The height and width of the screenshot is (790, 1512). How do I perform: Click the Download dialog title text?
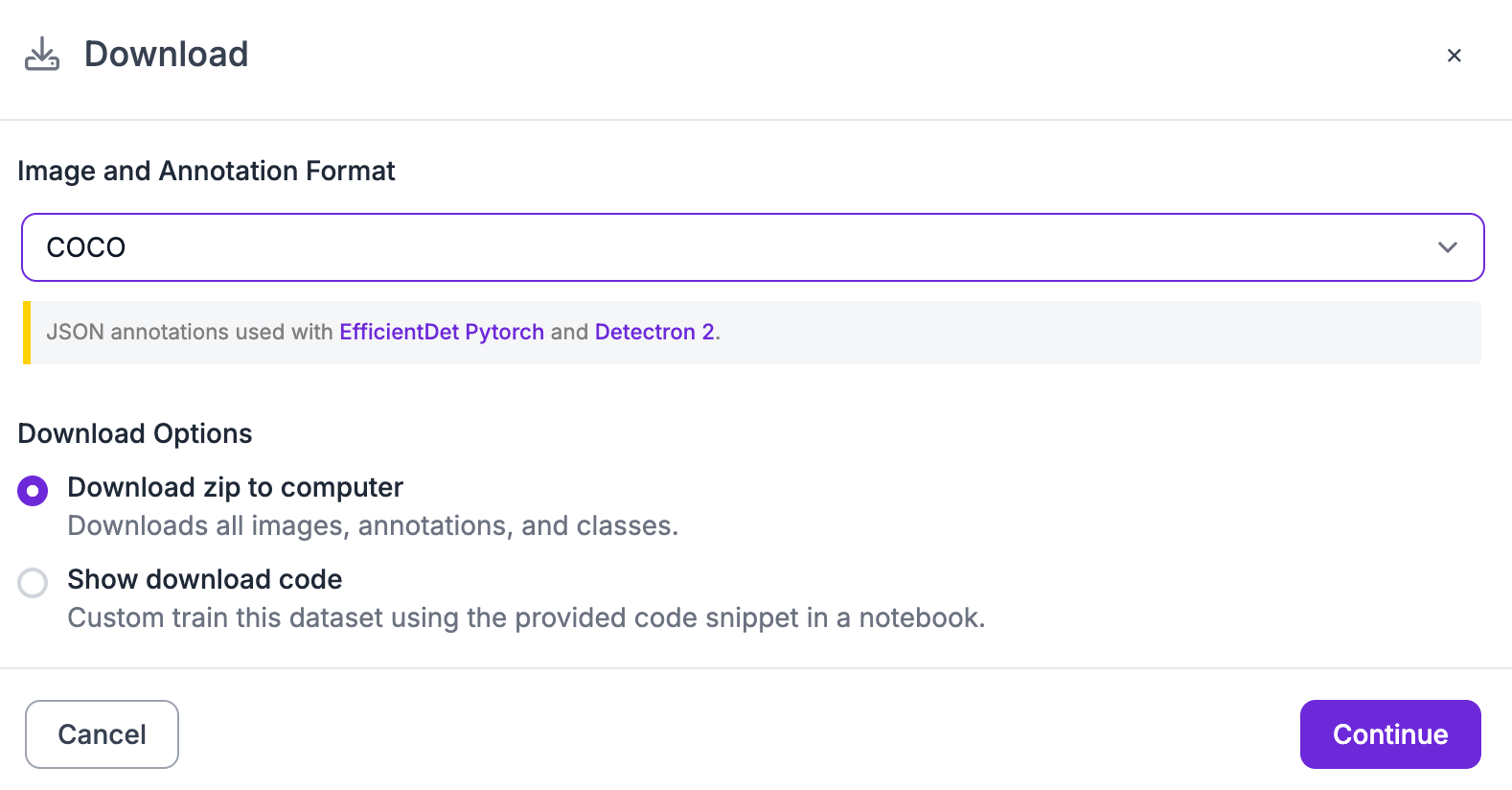click(167, 54)
